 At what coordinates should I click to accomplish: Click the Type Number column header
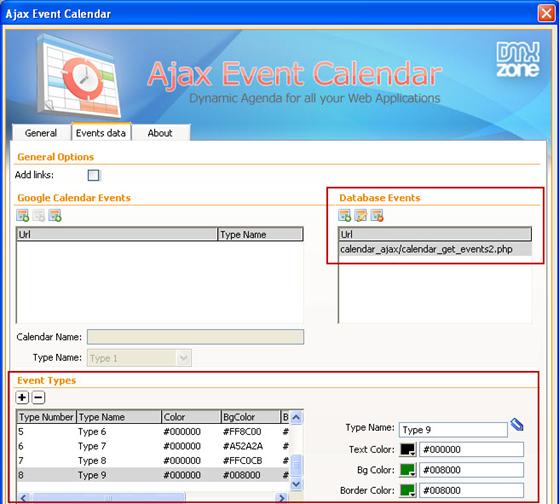click(46, 417)
